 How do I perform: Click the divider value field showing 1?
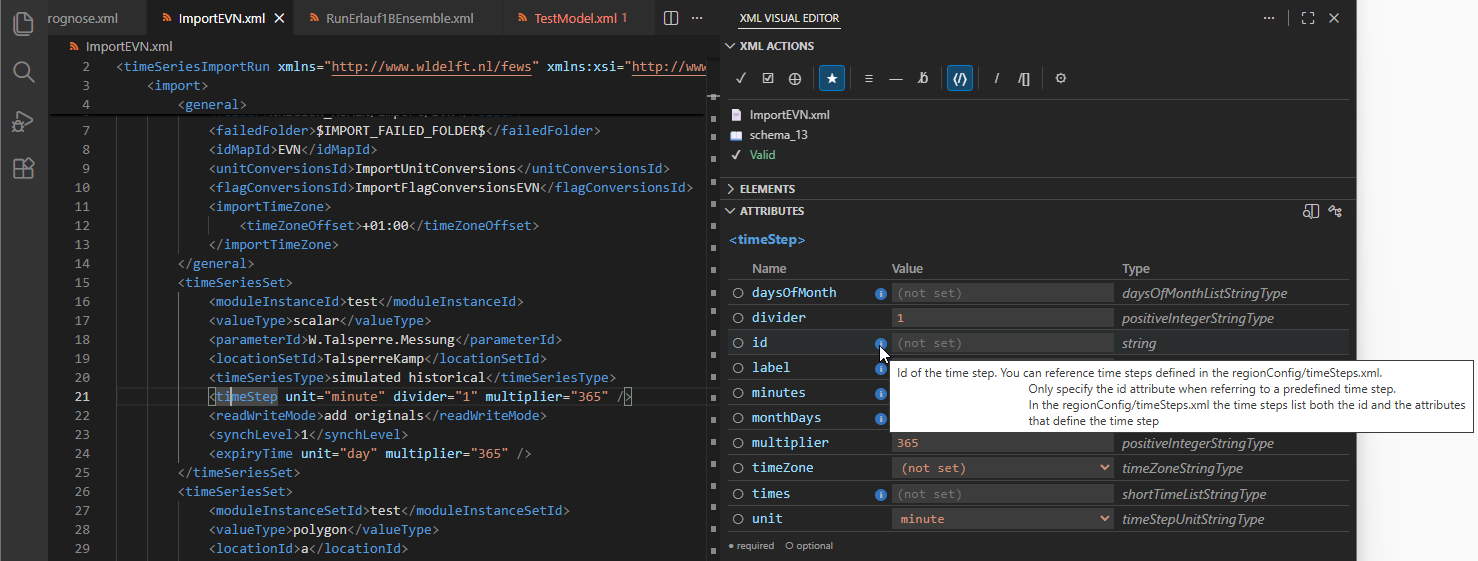pyautogui.click(x=1002, y=318)
